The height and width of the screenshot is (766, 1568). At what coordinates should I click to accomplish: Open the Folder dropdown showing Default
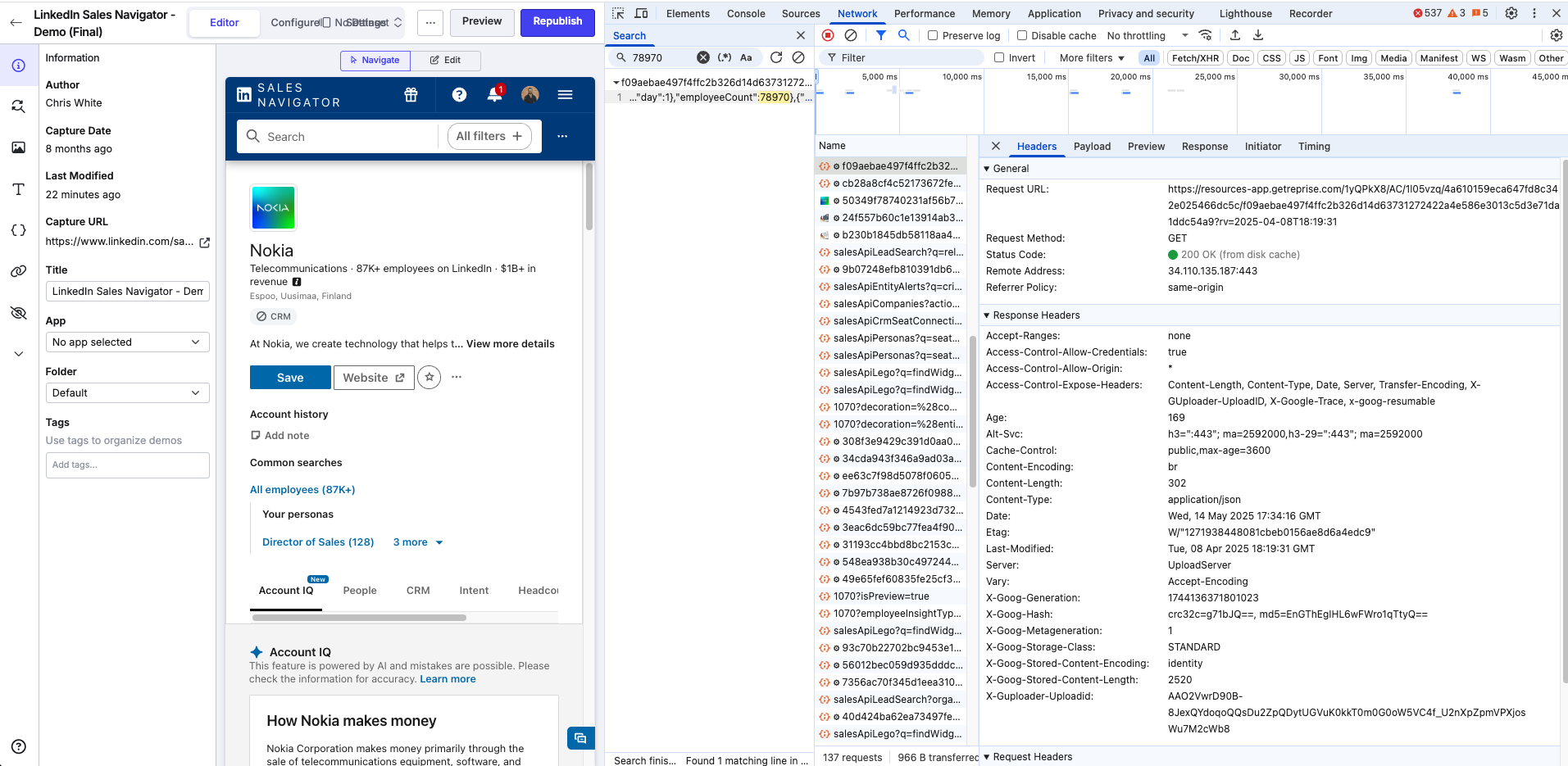tap(127, 393)
